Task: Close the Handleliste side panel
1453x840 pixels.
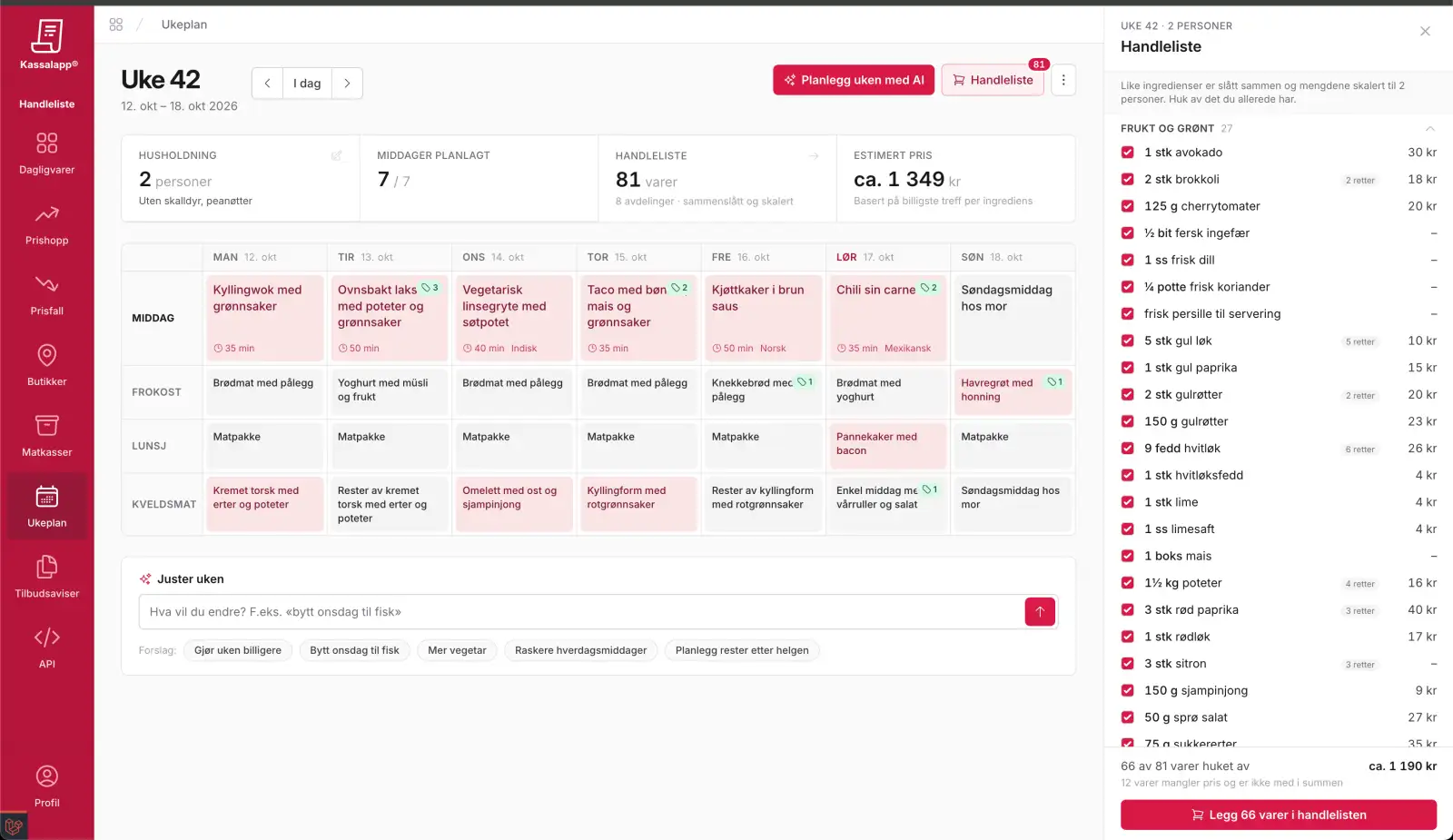Action: (1425, 32)
